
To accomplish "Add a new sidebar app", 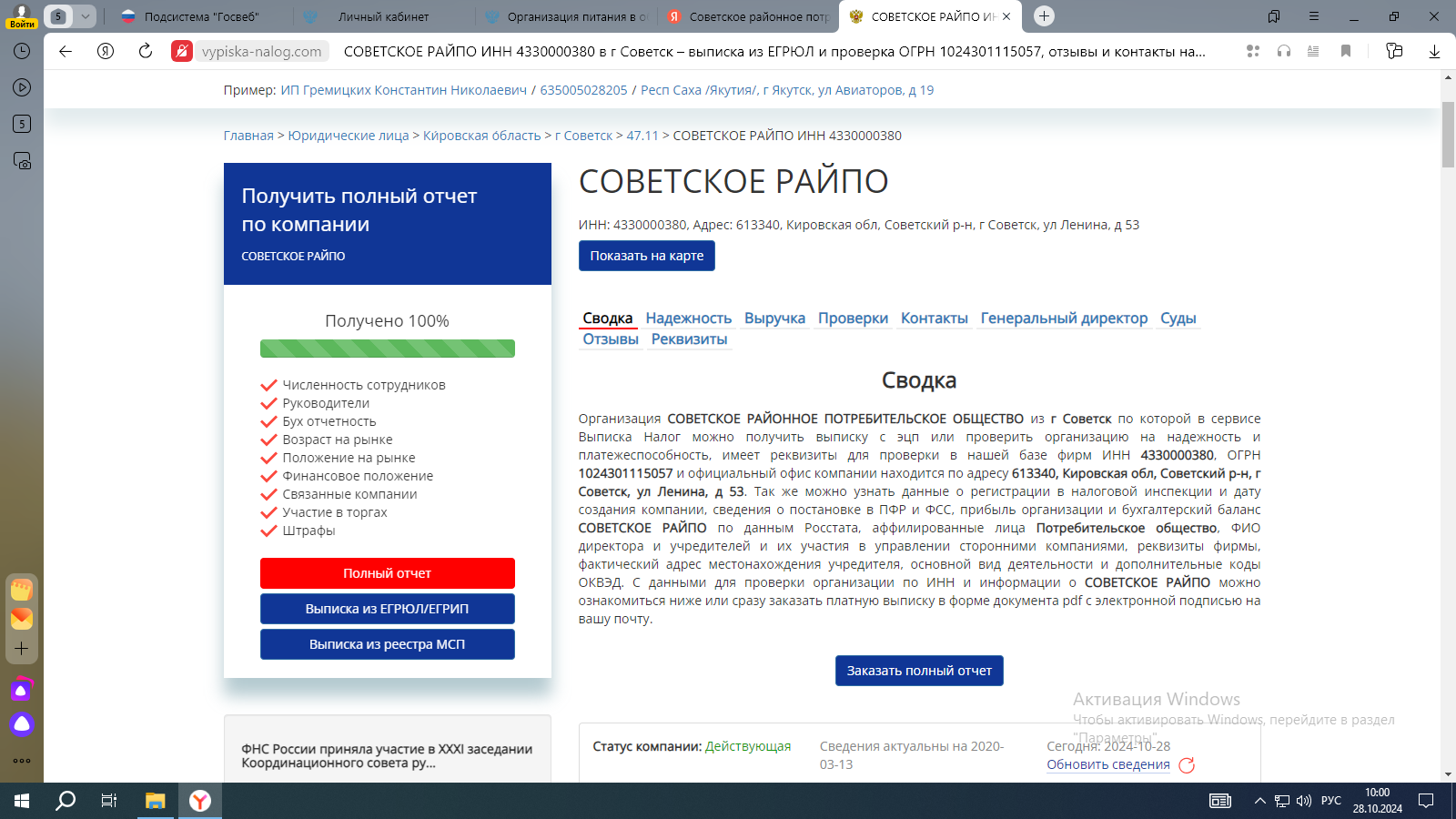I will (x=22, y=649).
